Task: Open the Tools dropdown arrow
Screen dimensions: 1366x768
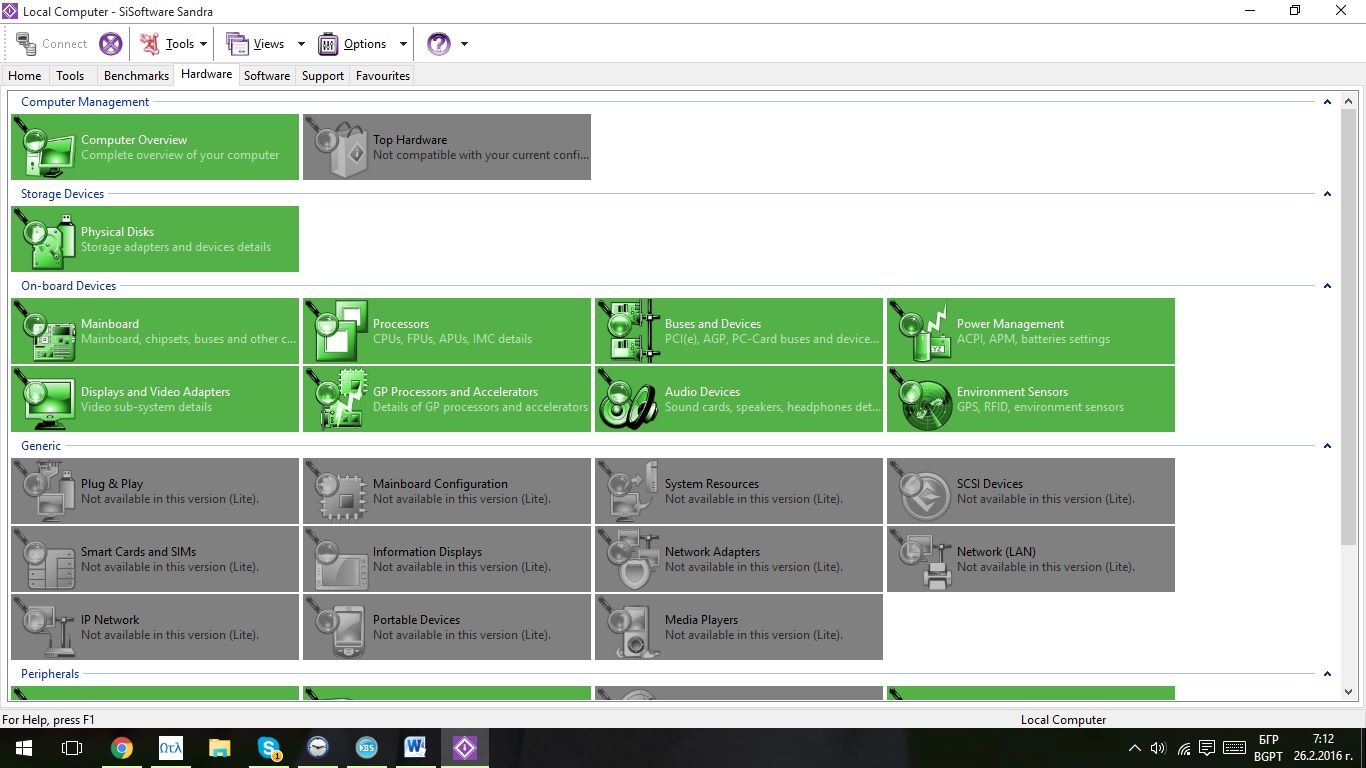Action: [203, 44]
